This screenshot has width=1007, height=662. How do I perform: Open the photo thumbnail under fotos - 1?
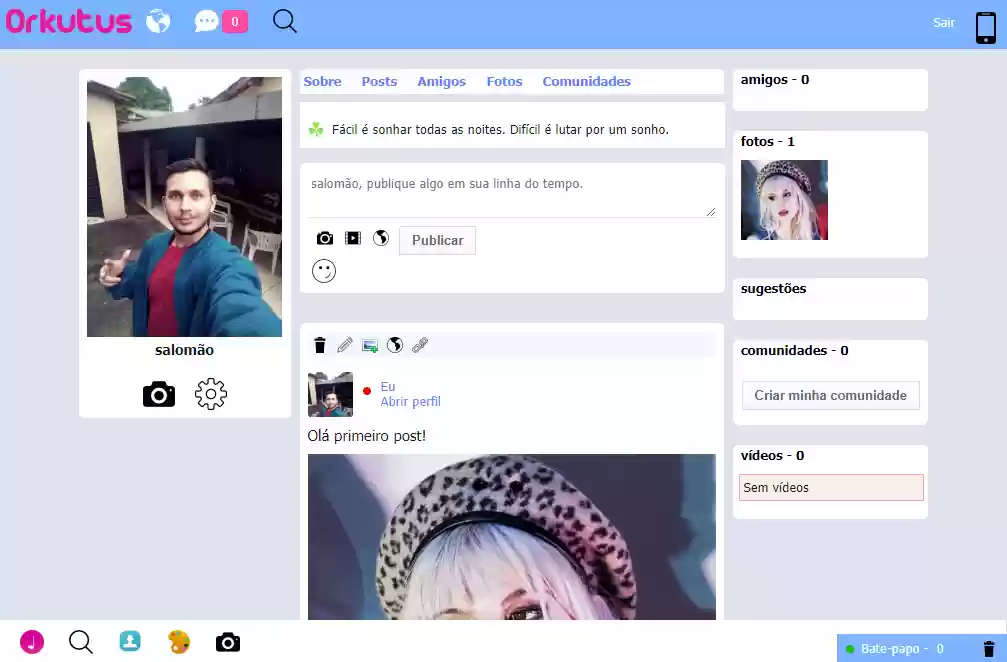click(784, 200)
